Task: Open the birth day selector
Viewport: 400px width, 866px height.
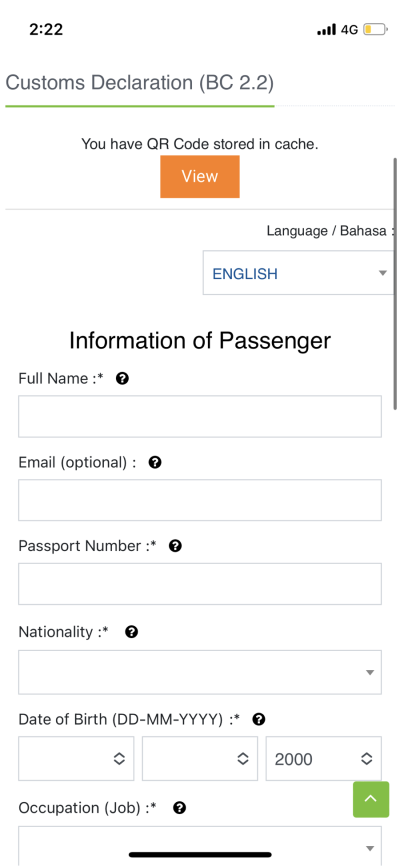Action: 76,758
